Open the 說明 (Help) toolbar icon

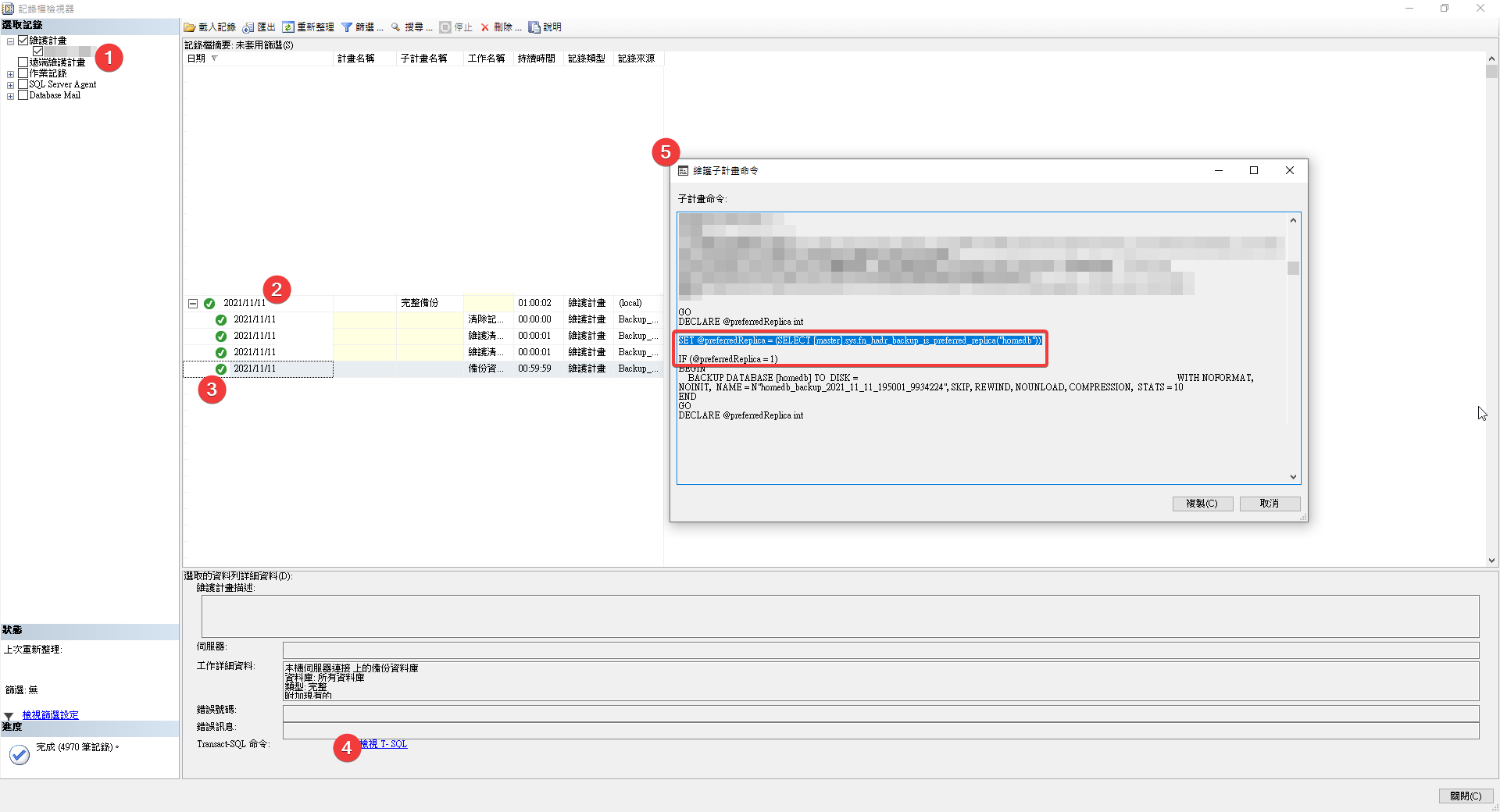[x=534, y=27]
